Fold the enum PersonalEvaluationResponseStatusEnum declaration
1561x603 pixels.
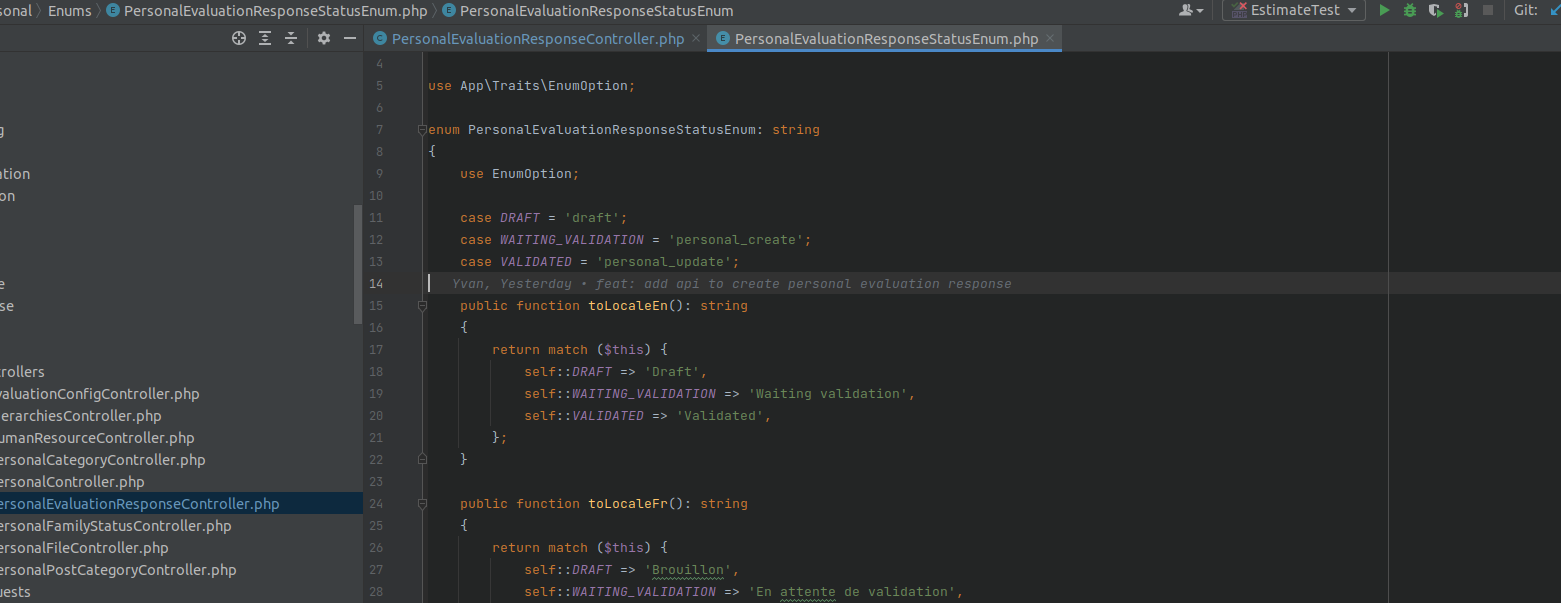[422, 129]
